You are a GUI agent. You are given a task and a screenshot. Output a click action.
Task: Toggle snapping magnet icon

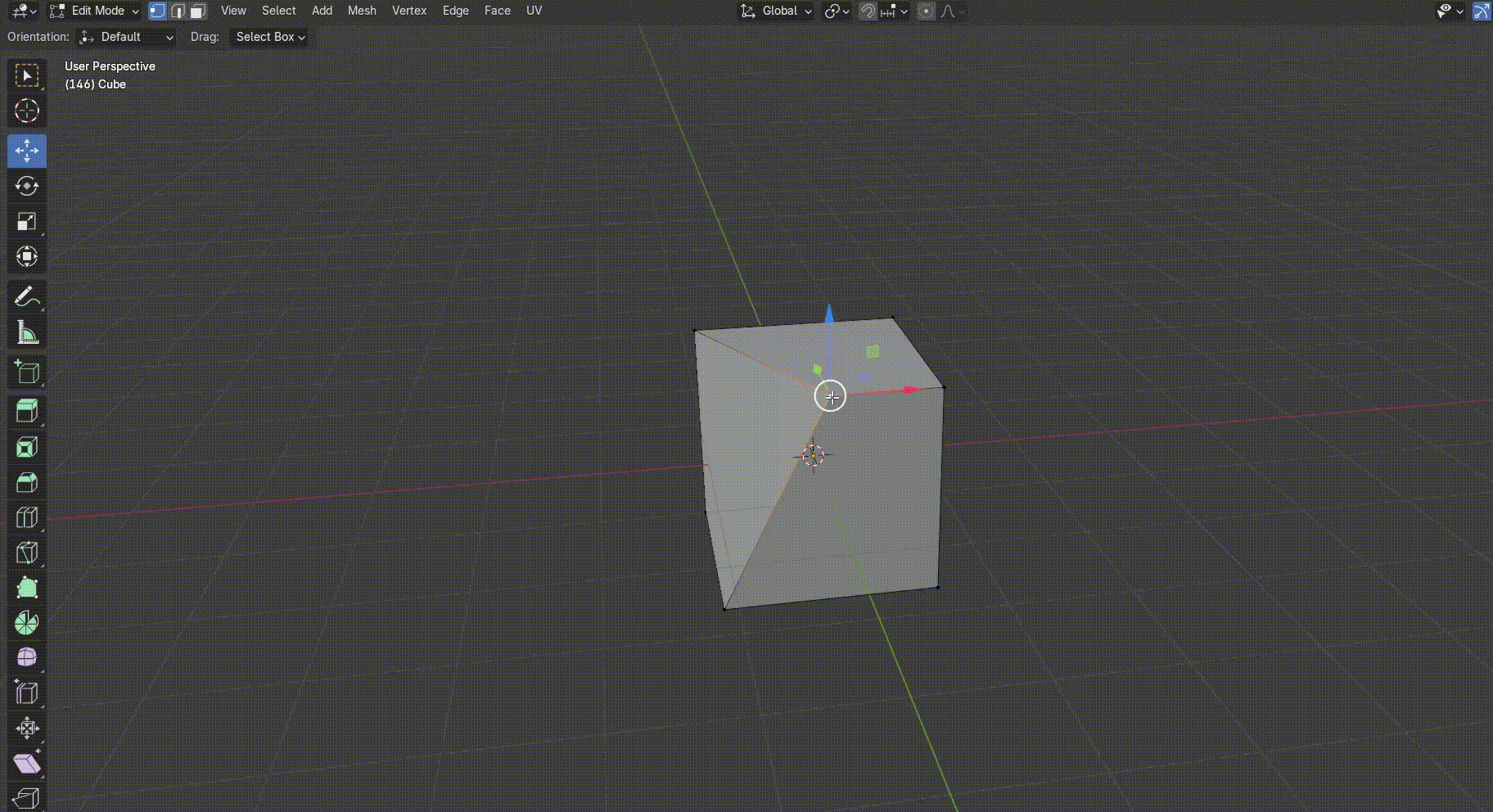(868, 11)
